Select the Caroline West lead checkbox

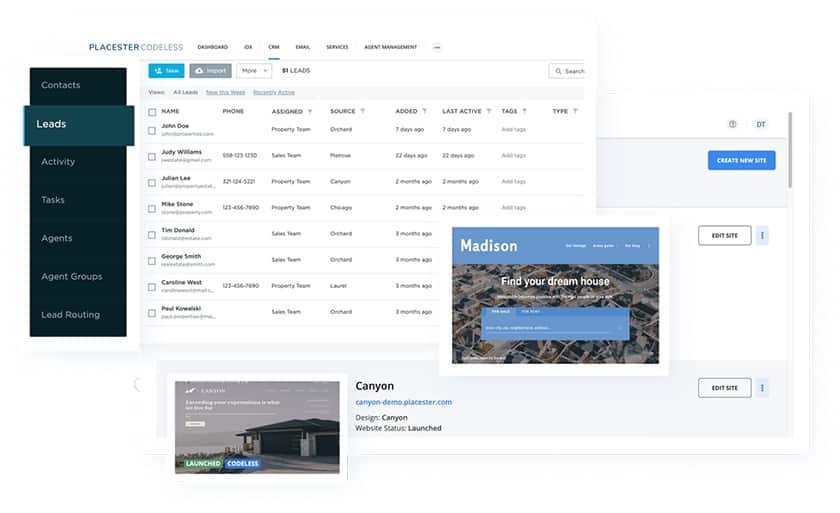click(x=152, y=287)
